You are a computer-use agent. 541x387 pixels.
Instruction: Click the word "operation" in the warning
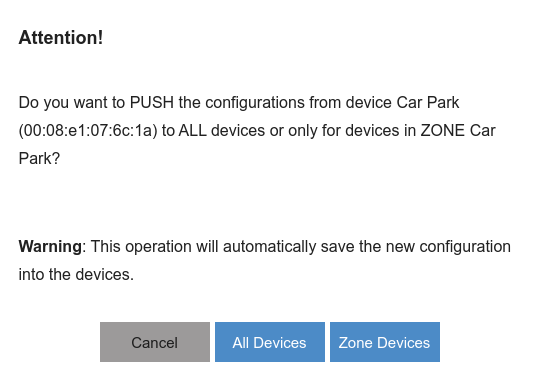[x=158, y=247]
